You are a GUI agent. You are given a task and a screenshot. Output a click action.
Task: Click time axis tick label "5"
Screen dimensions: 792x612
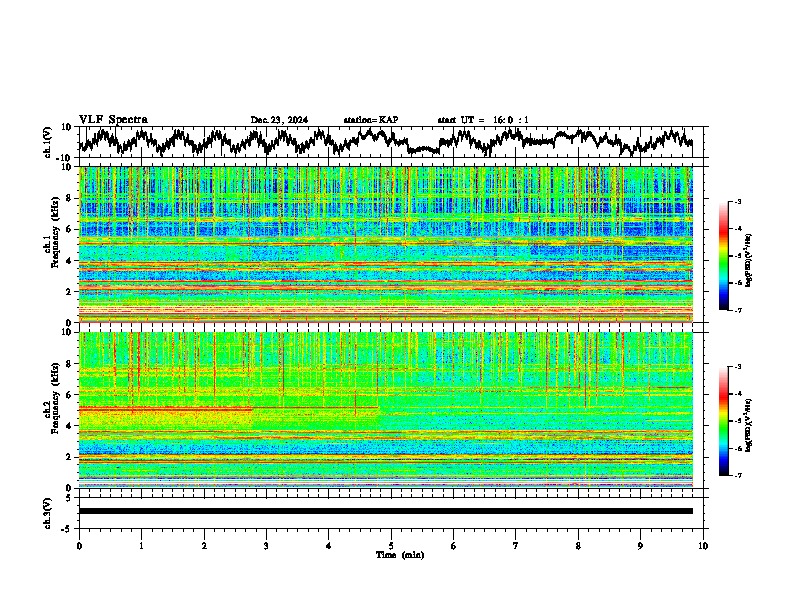(x=391, y=546)
